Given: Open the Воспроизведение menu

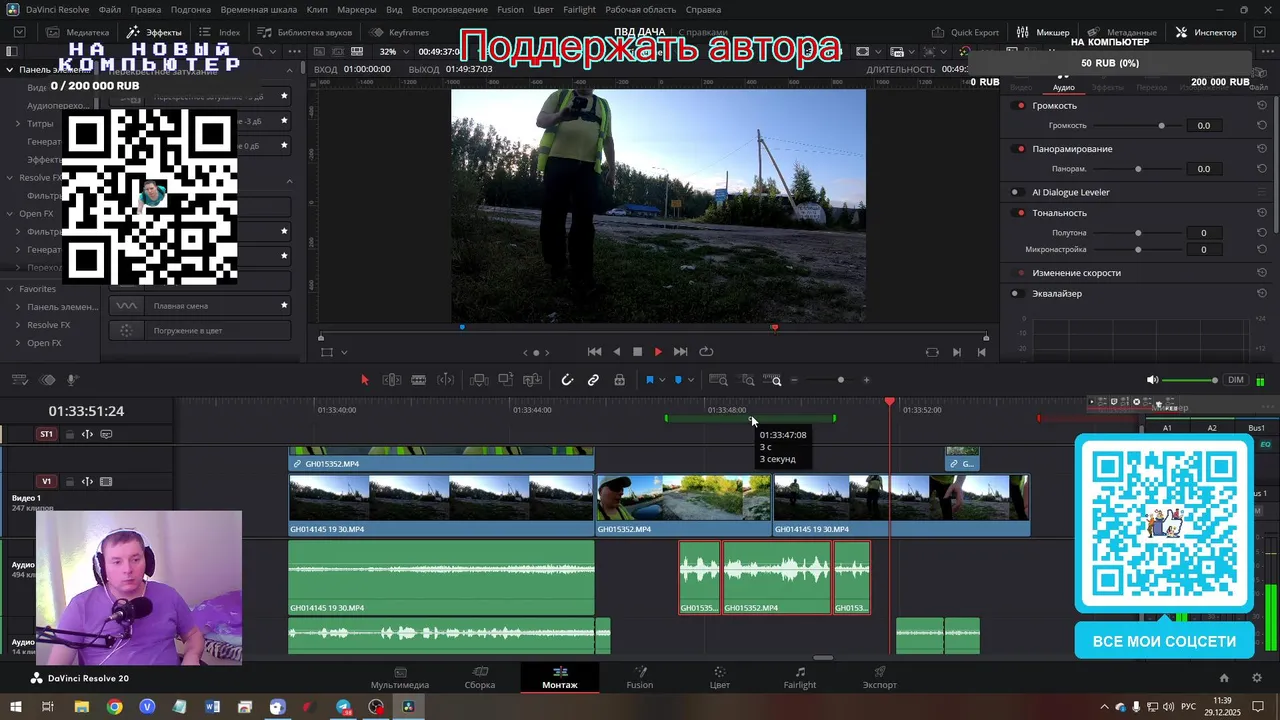Looking at the screenshot, I should click(450, 9).
